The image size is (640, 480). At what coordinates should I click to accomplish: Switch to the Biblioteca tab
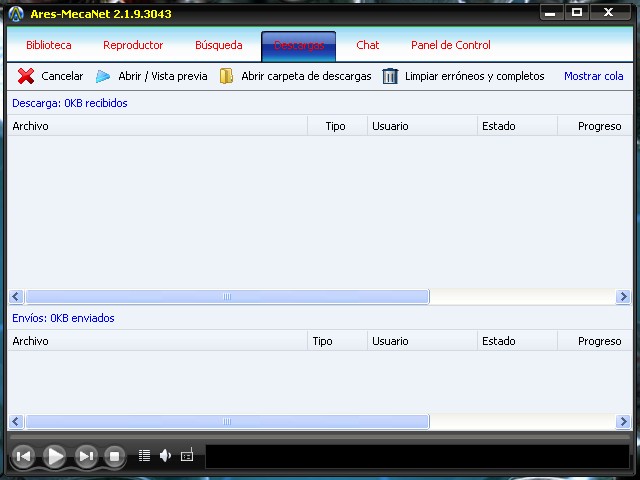(x=49, y=45)
